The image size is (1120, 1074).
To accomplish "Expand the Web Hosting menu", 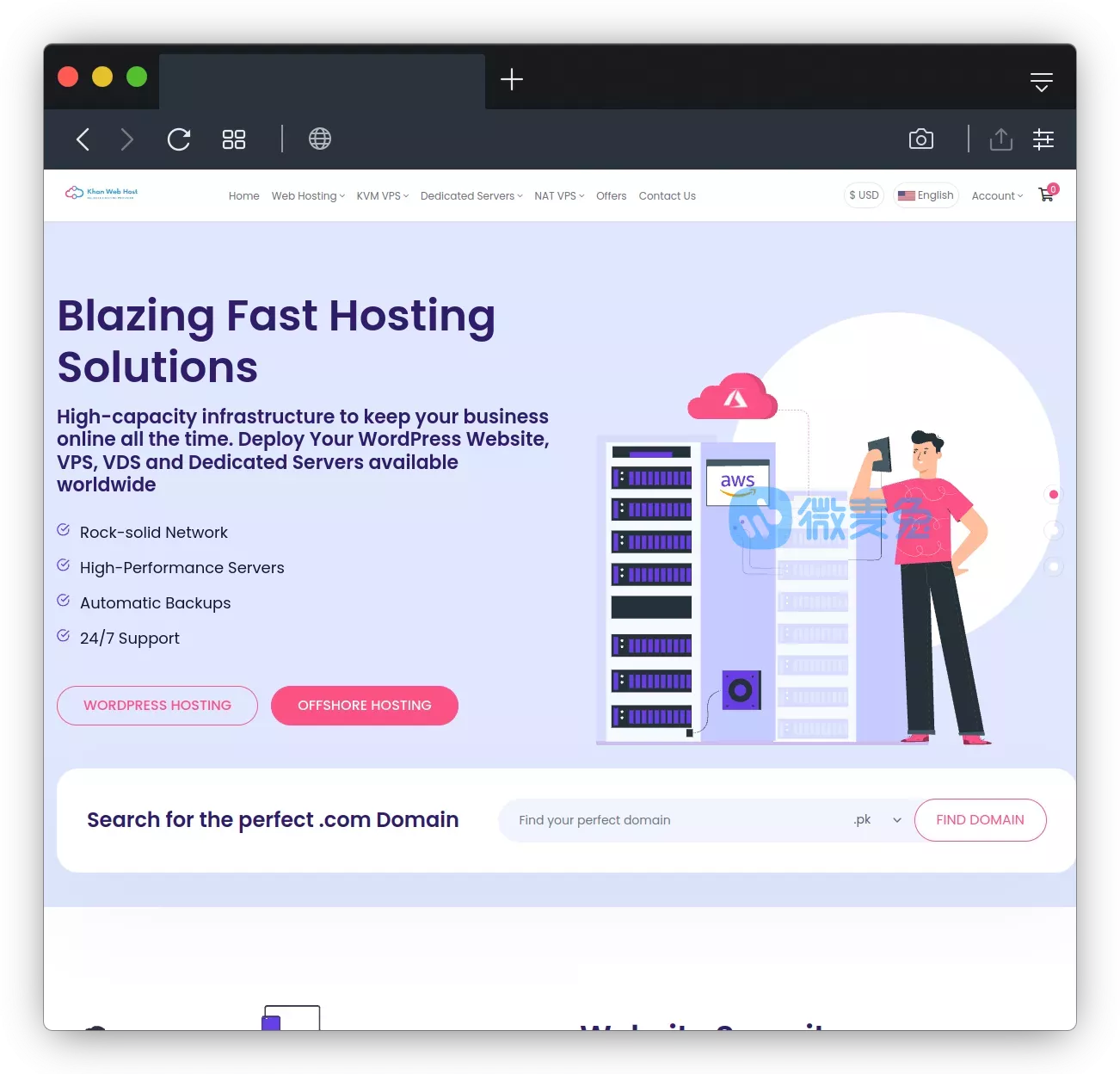I will point(308,196).
